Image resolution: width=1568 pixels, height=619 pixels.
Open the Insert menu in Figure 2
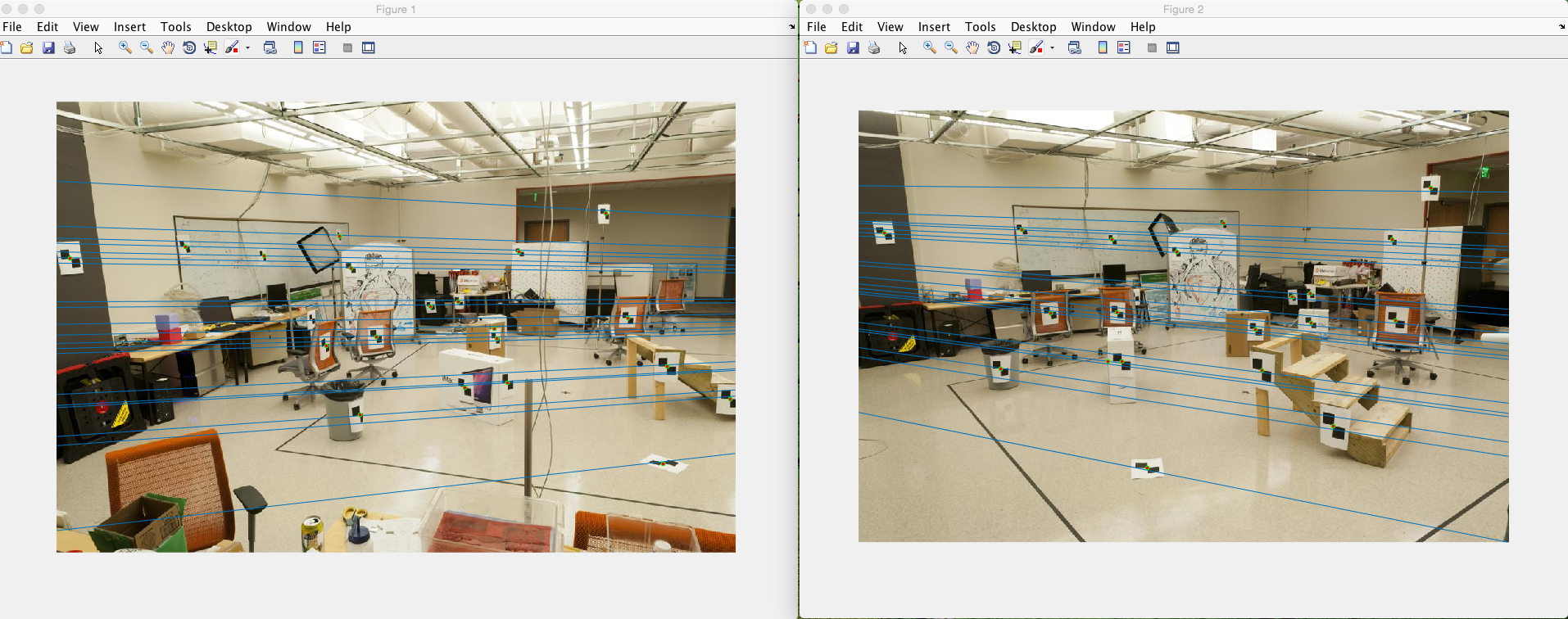click(x=934, y=27)
